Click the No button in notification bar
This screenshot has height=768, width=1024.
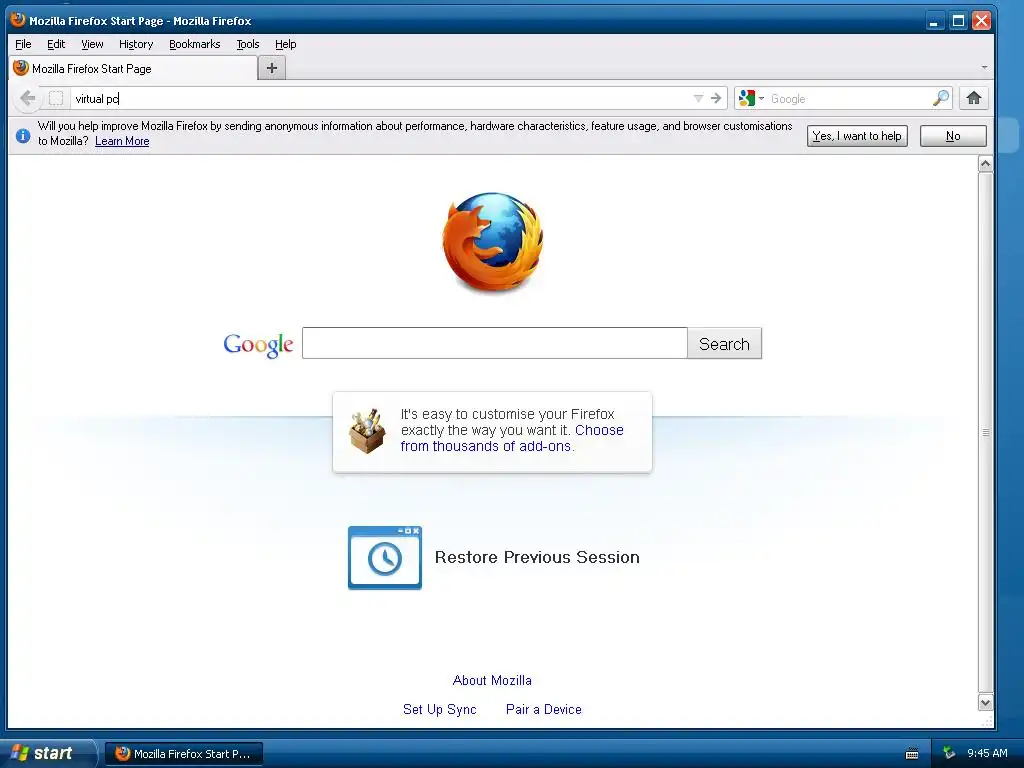953,136
